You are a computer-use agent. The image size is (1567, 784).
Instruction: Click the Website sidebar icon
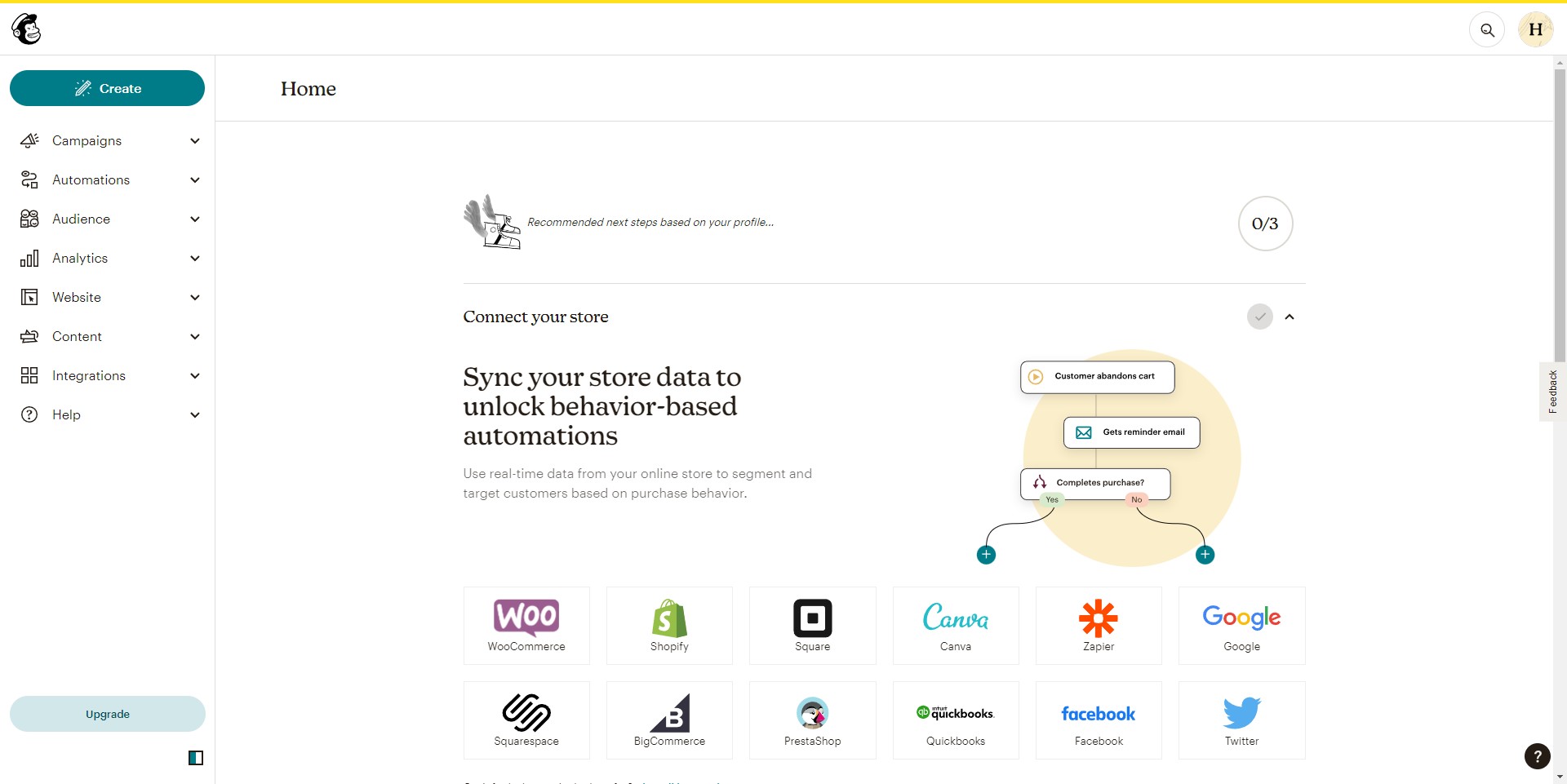29,297
